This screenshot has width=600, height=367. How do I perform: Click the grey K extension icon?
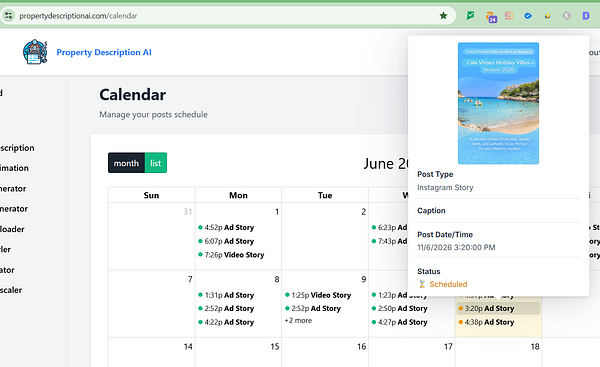pos(567,16)
